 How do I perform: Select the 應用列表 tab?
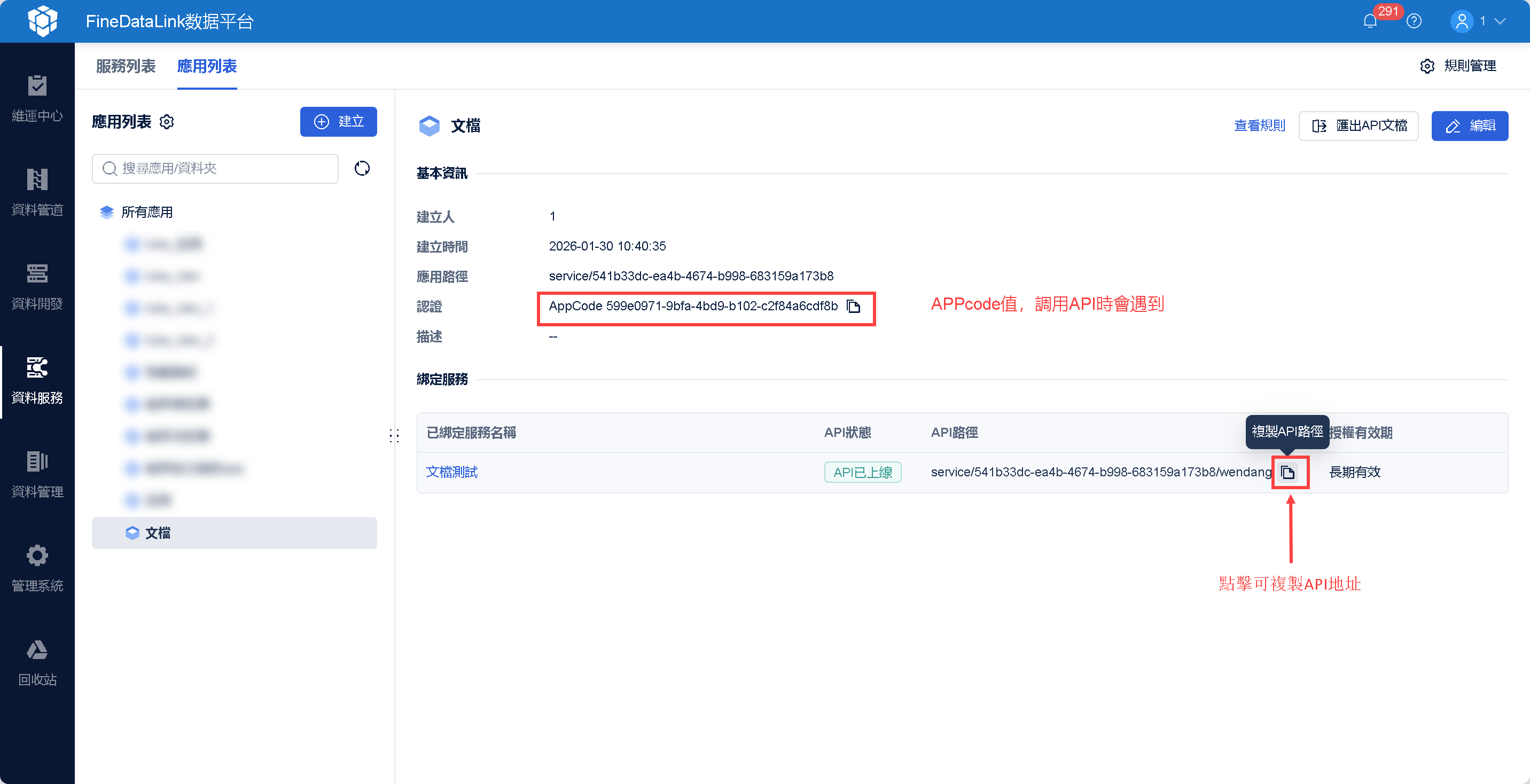(207, 66)
